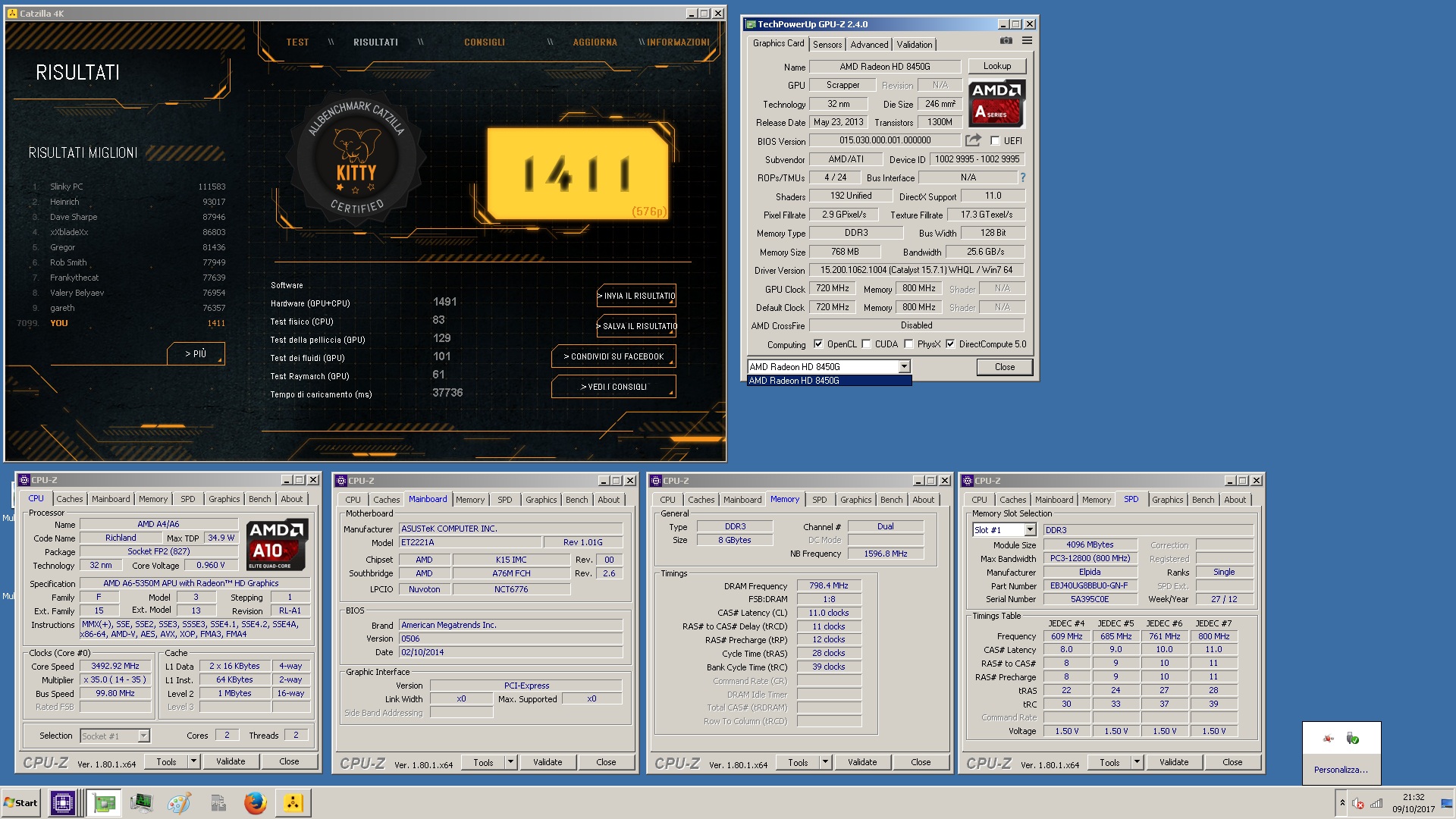The image size is (1456, 819).
Task: Launch Firefox from the taskbar
Action: [256, 803]
